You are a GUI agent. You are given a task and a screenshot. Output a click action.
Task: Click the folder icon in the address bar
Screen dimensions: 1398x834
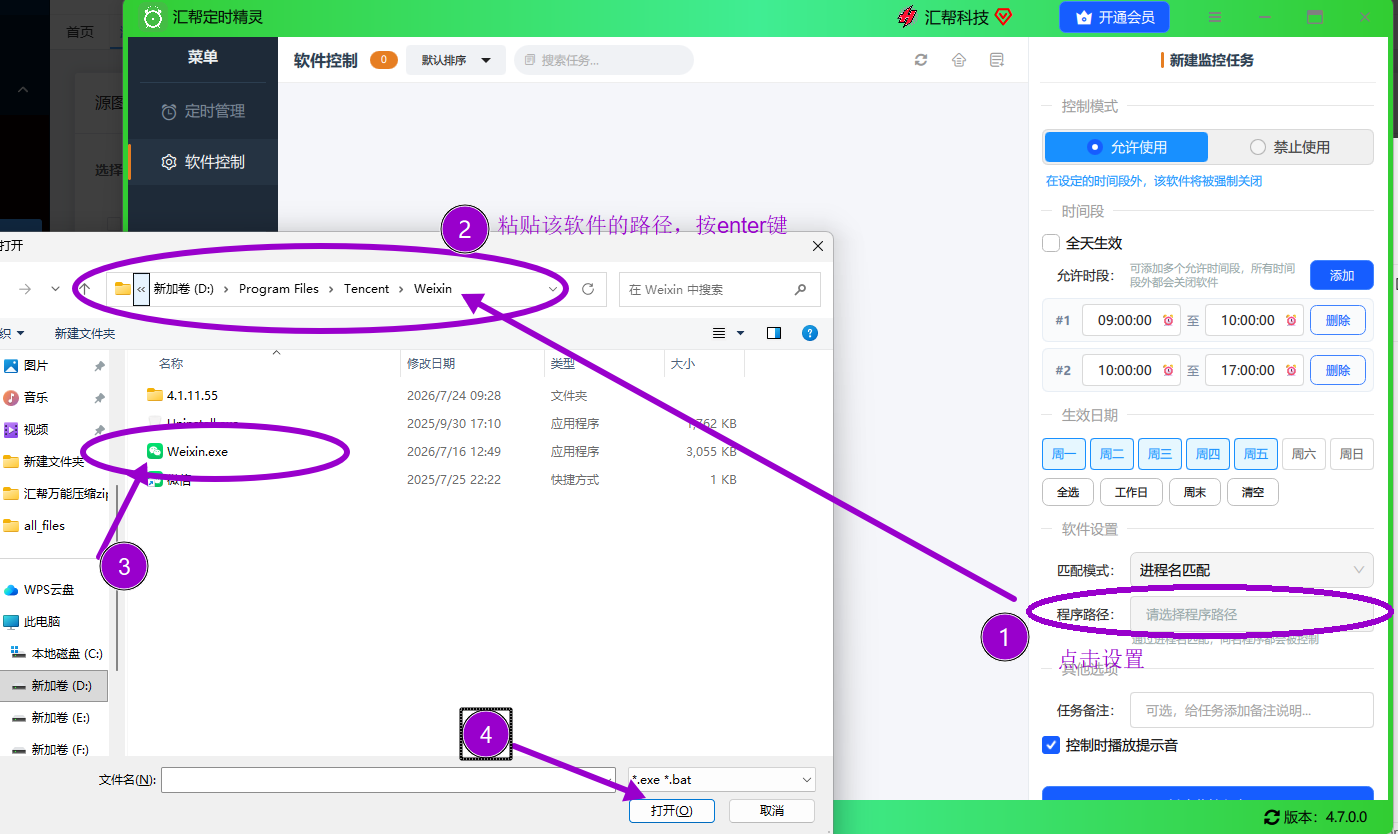point(123,289)
